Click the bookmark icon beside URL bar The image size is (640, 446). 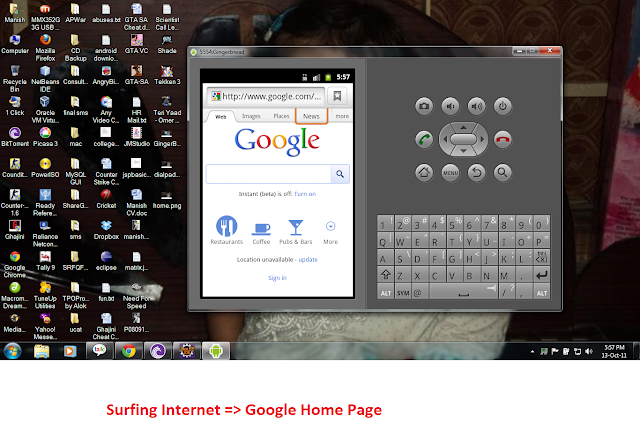click(x=337, y=96)
